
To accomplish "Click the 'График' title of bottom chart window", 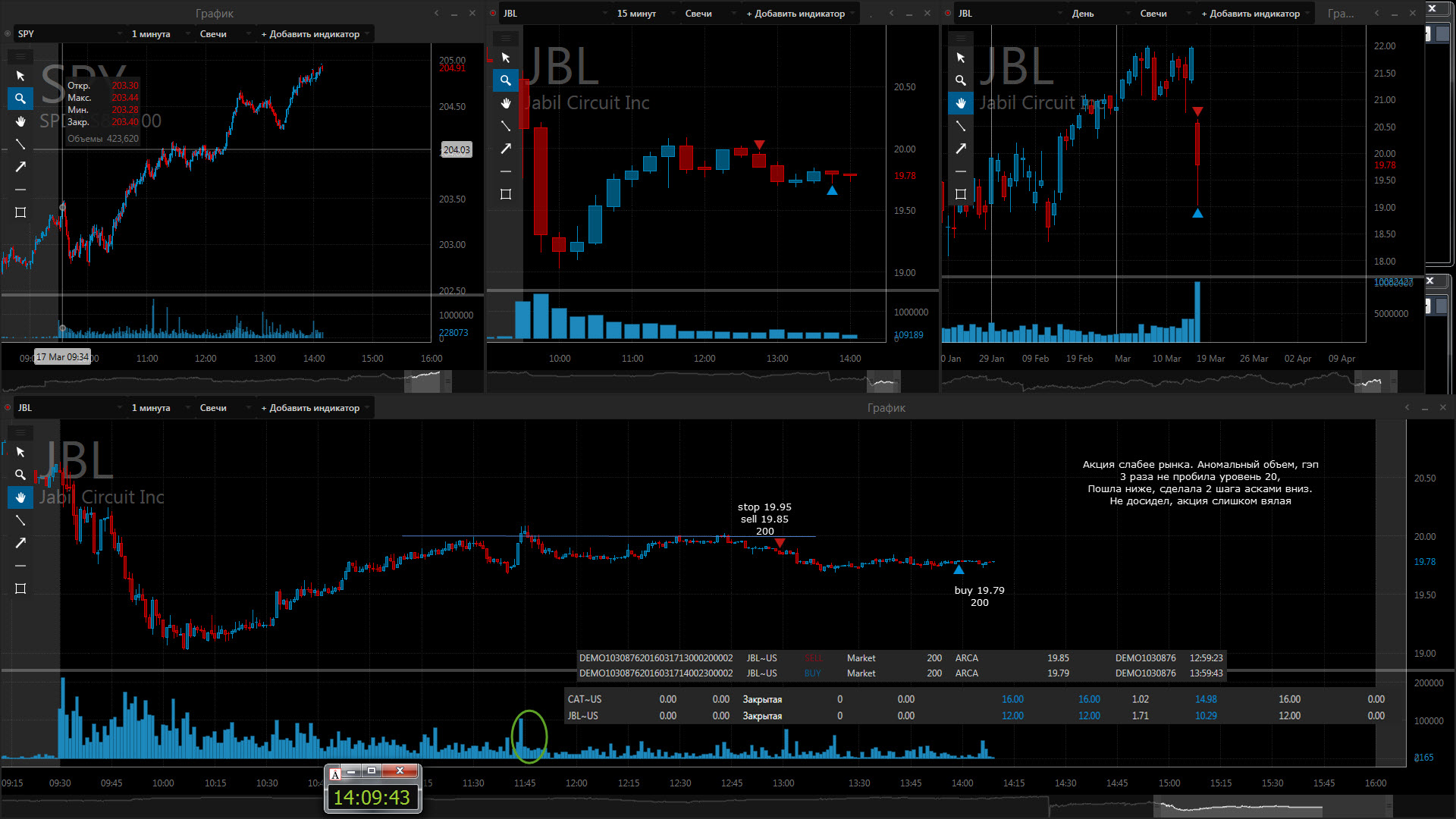I will coord(886,407).
